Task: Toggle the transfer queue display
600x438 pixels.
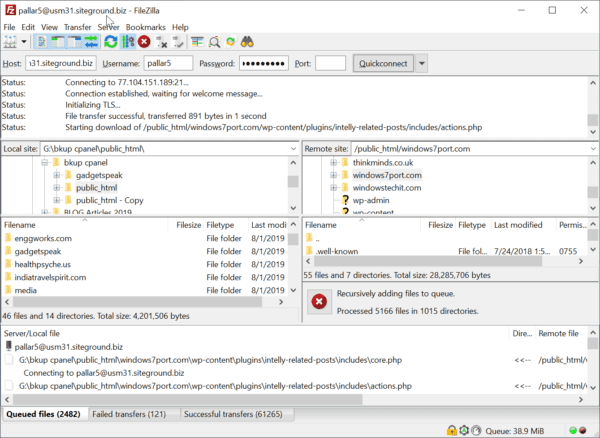Action: point(91,42)
